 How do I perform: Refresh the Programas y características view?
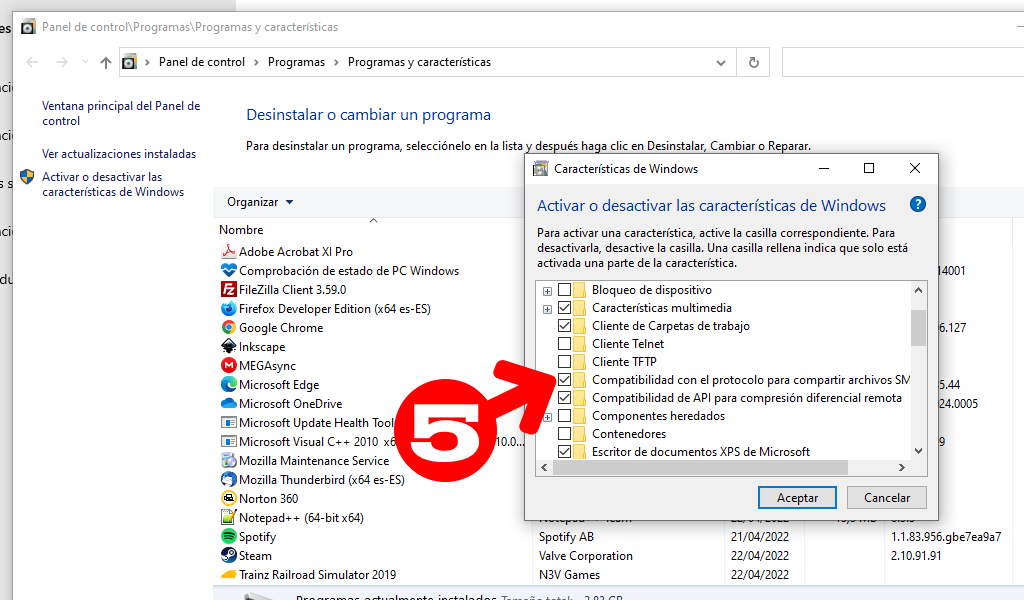[x=753, y=62]
